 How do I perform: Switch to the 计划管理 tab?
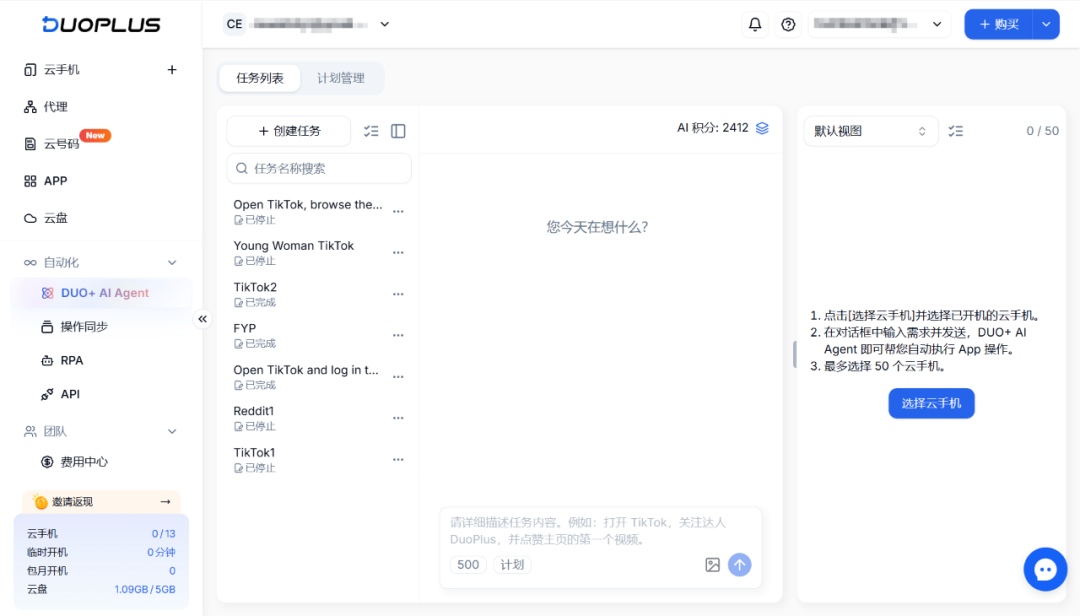coord(341,78)
